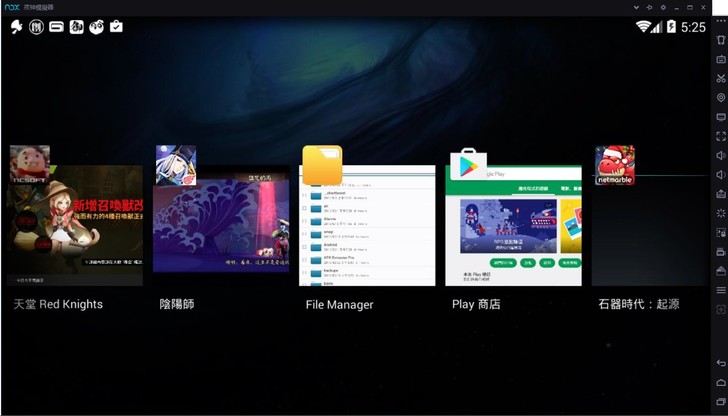
Task: Click the netmarble dragon app icon
Action: click(615, 165)
